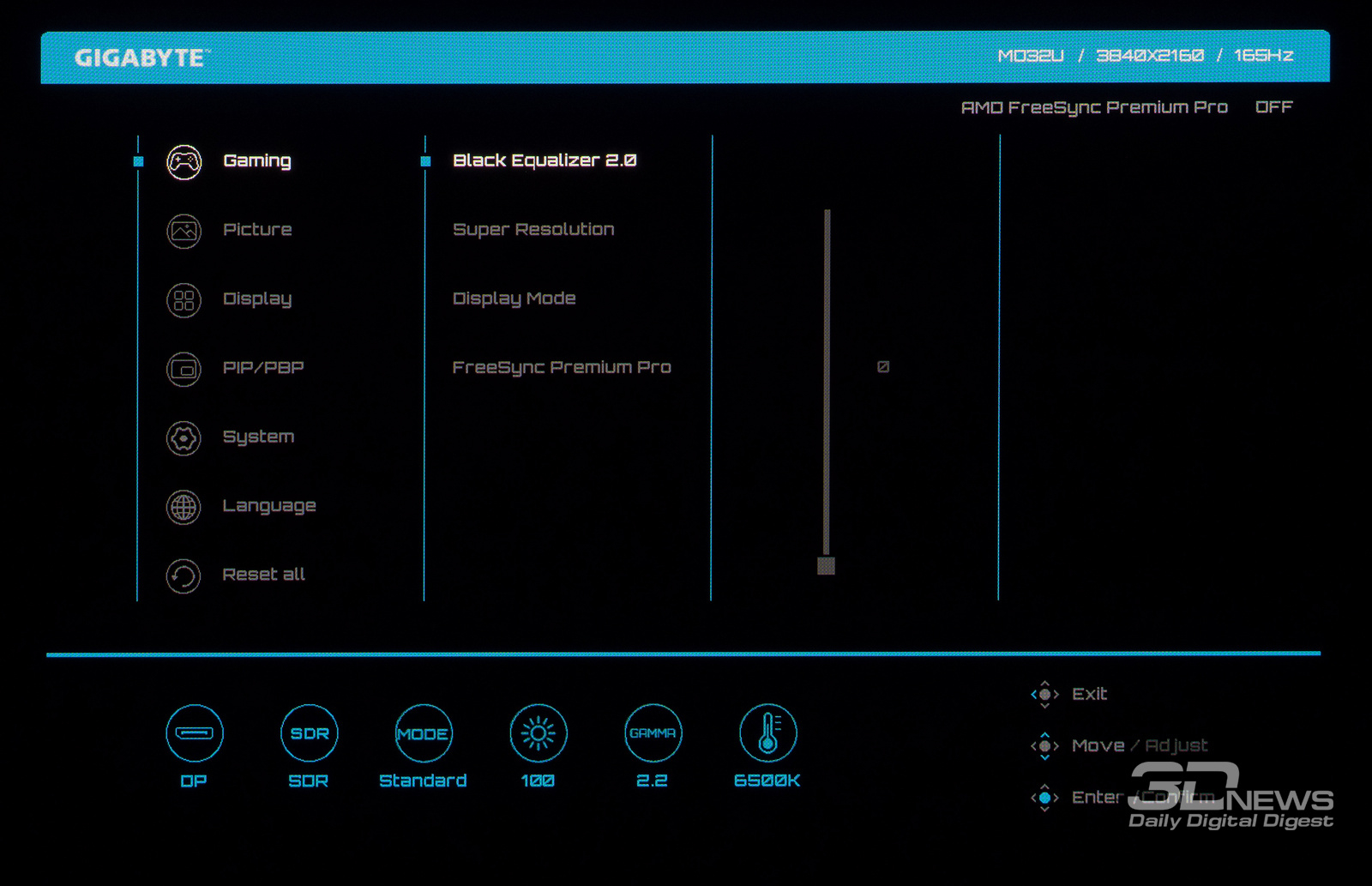This screenshot has width=1372, height=886.
Task: Click the SDR status icon
Action: click(x=310, y=733)
